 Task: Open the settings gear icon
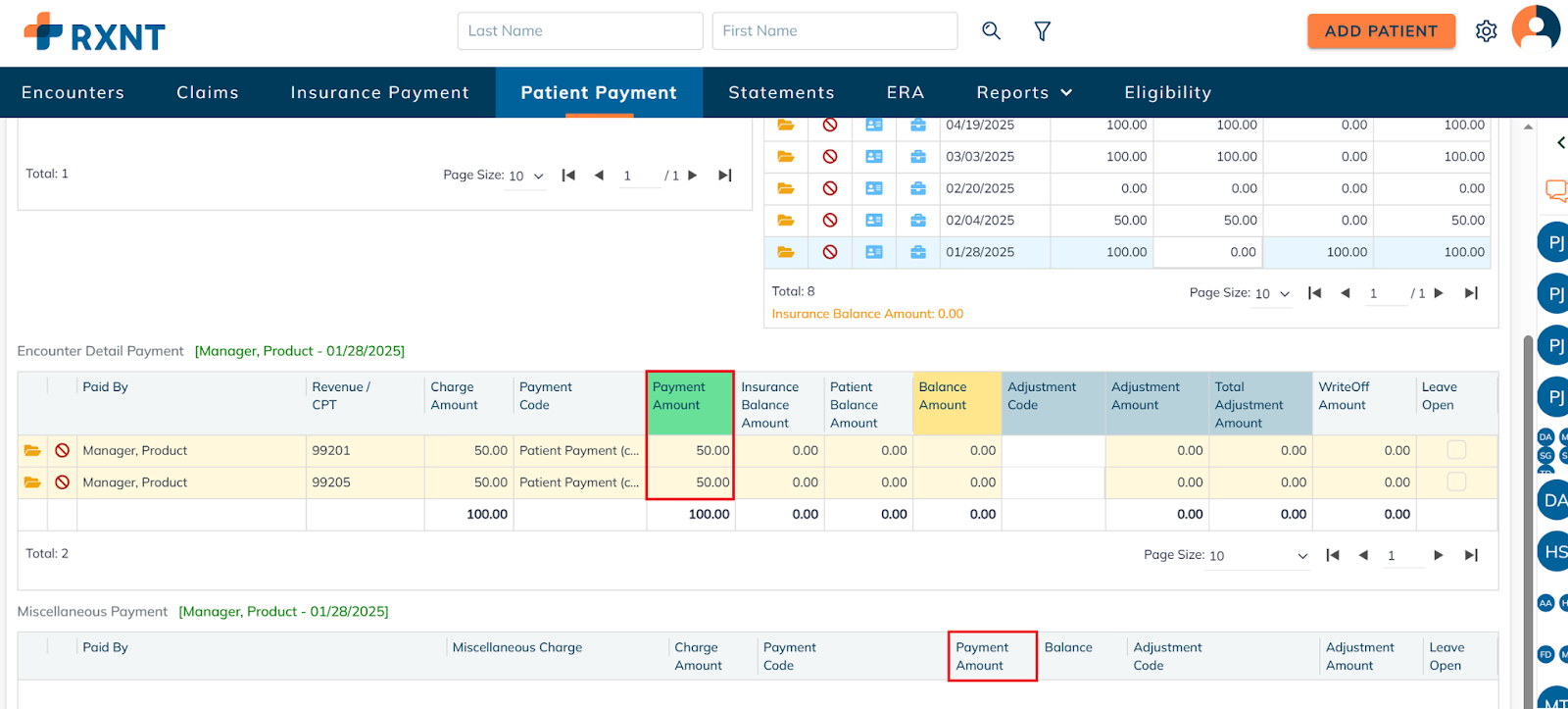click(x=1486, y=31)
